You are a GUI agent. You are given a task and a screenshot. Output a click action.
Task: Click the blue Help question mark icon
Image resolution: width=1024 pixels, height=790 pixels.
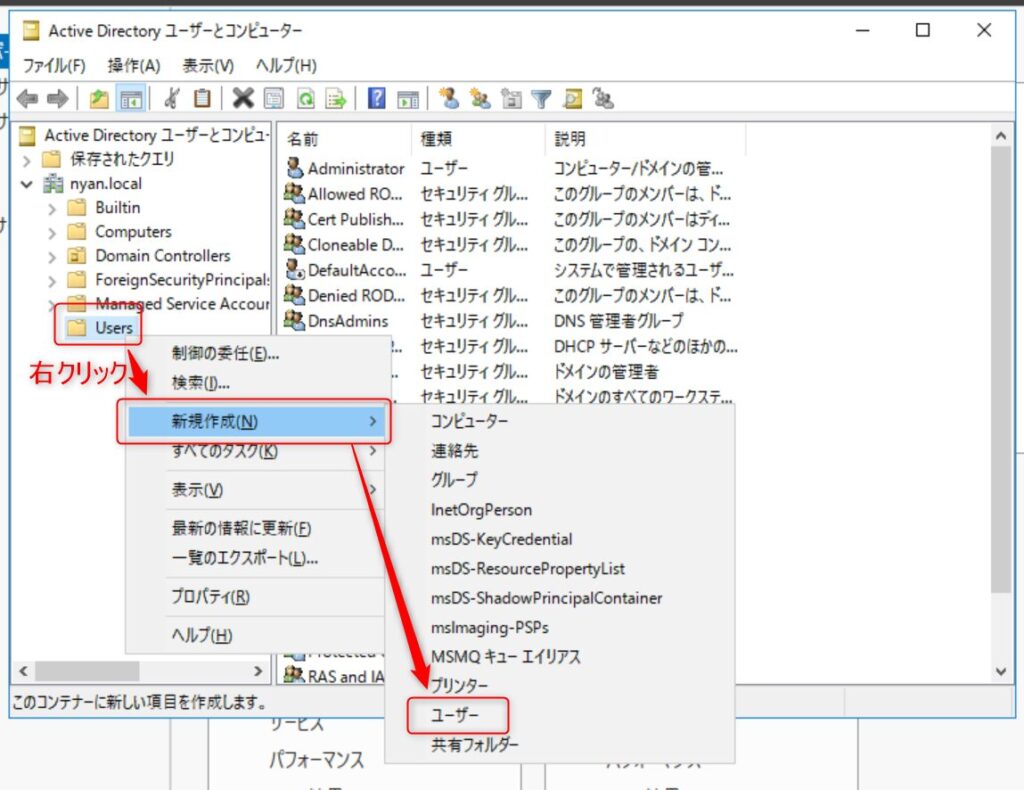[x=377, y=98]
